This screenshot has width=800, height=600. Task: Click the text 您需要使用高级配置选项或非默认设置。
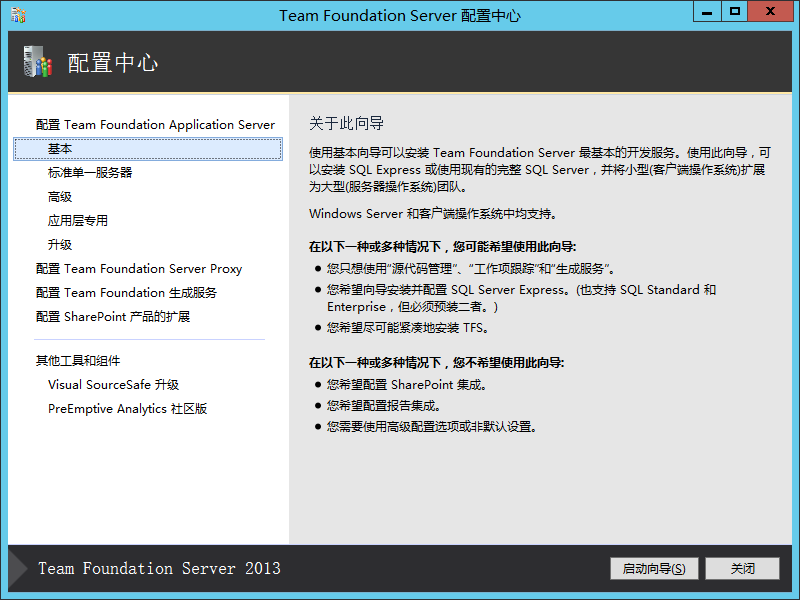pyautogui.click(x=433, y=427)
